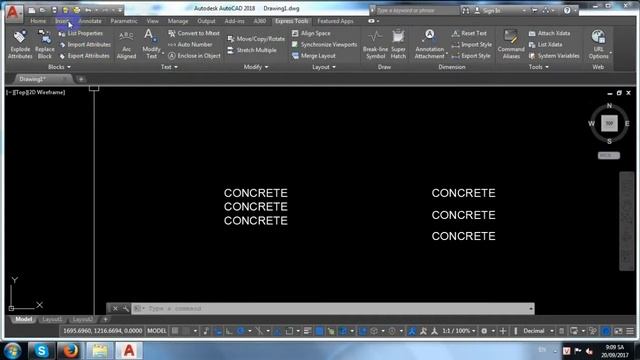Expand the Modify panel dropdown

pos(256,67)
